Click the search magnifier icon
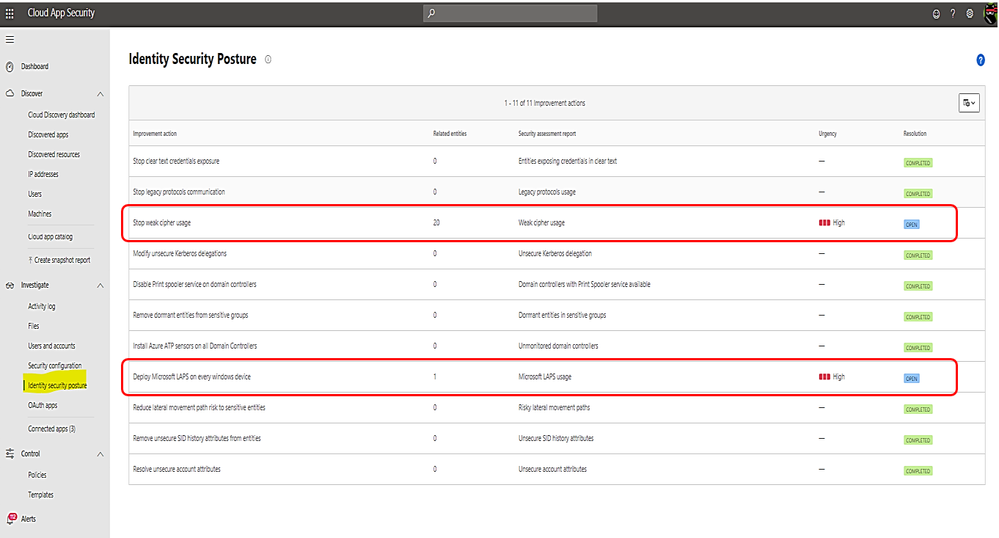 click(431, 13)
